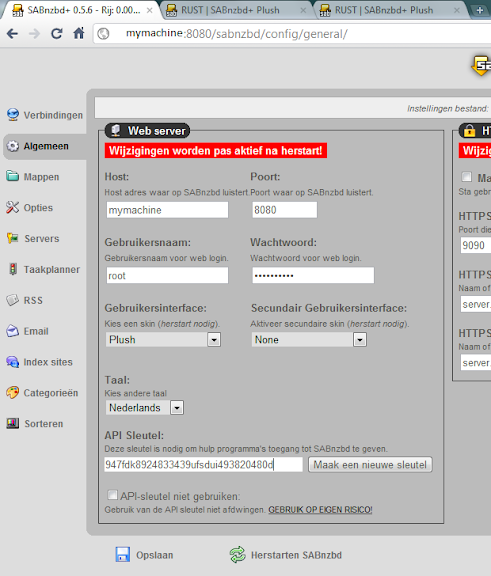Click the Poort field containing 8080
491x576 pixels.
(x=285, y=210)
